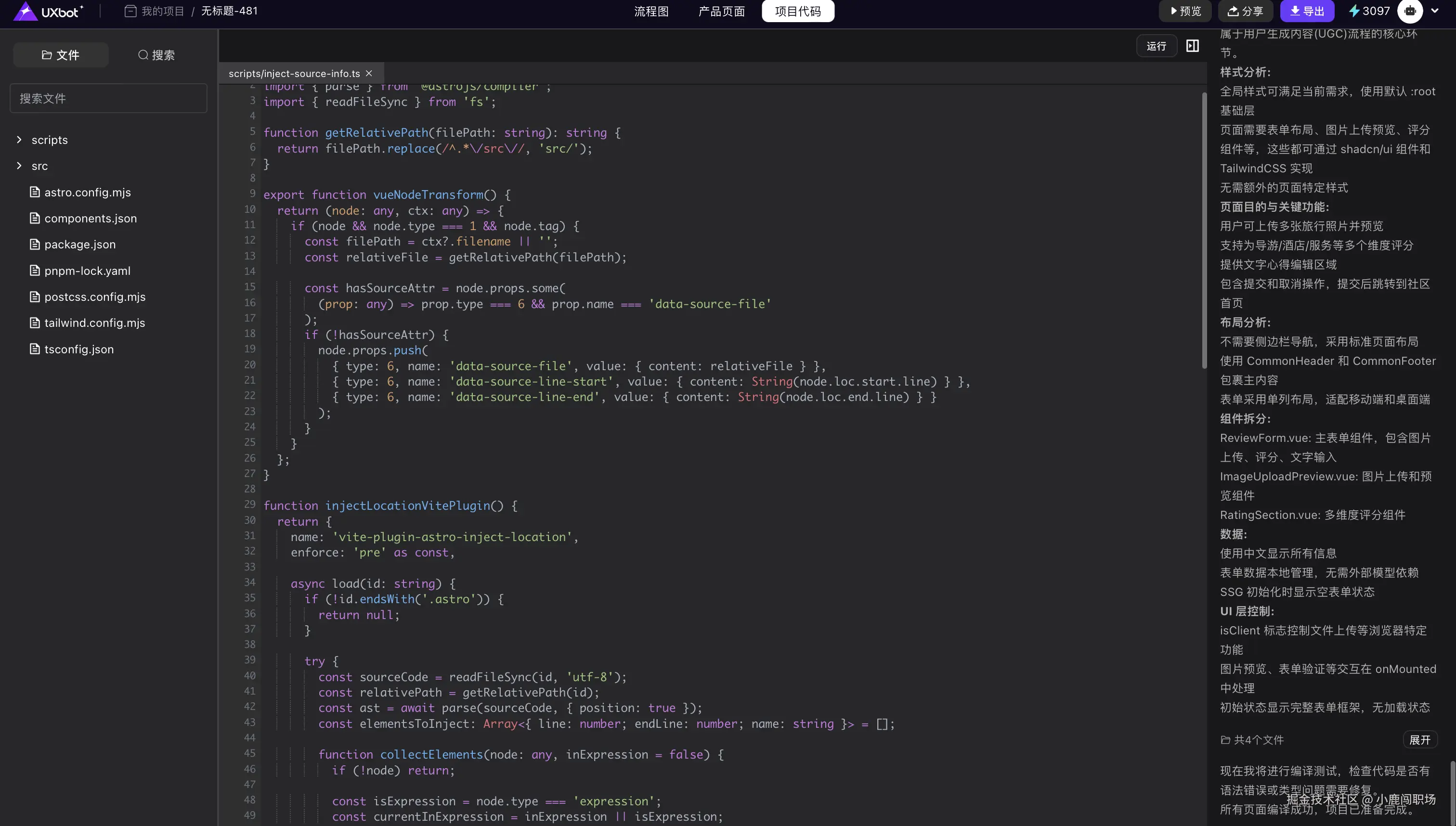Toggle the split panel layout icon
Image resolution: width=1456 pixels, height=826 pixels.
(x=1192, y=46)
